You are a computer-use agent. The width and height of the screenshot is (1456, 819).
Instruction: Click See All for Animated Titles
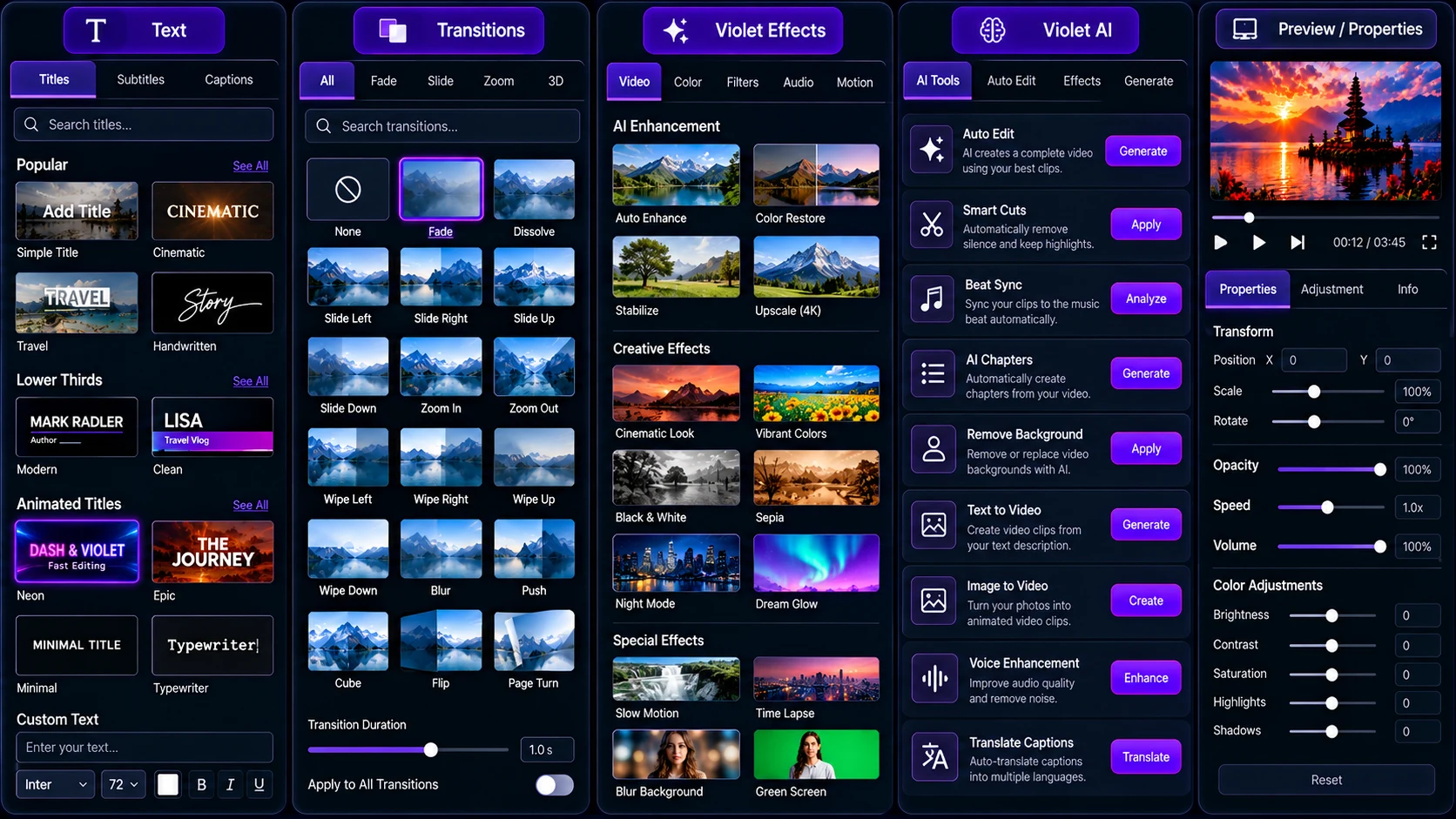[x=250, y=505]
